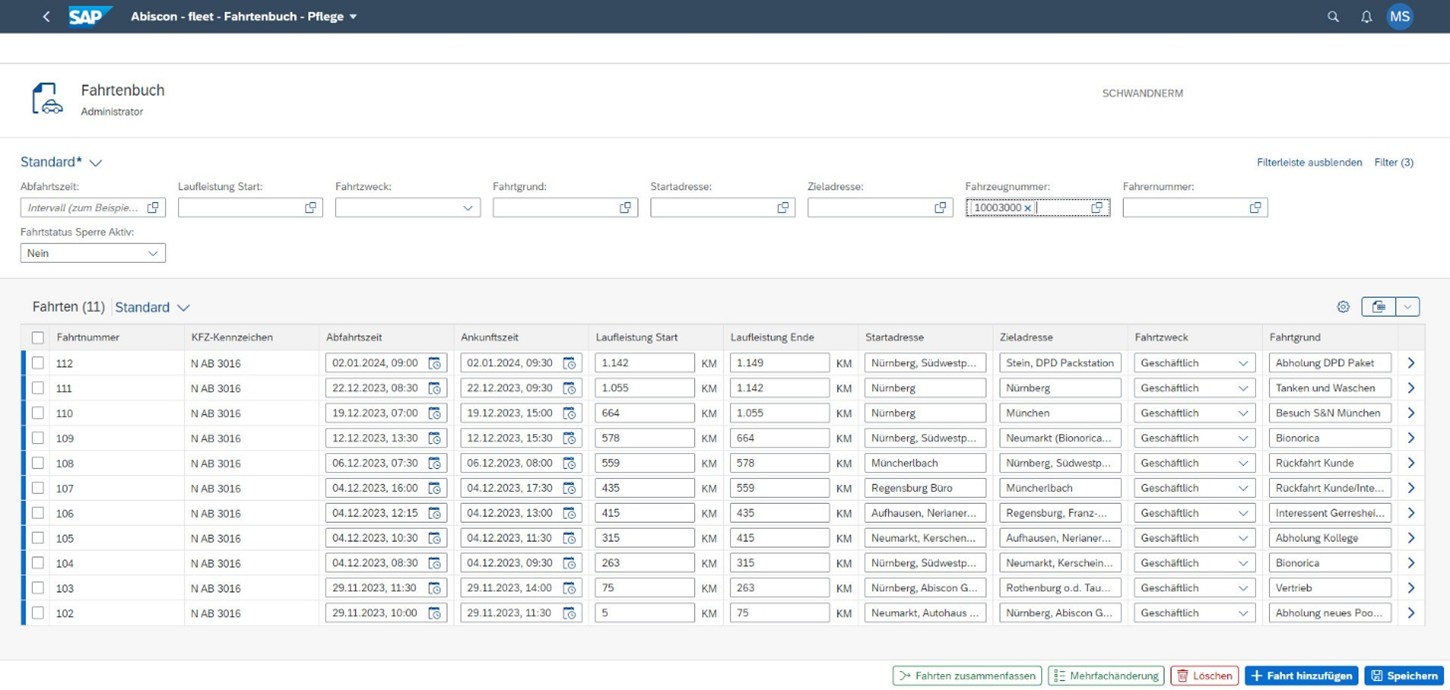Open value help for Fahrernummer filter
This screenshot has width=1450, height=690.
pos(1255,208)
